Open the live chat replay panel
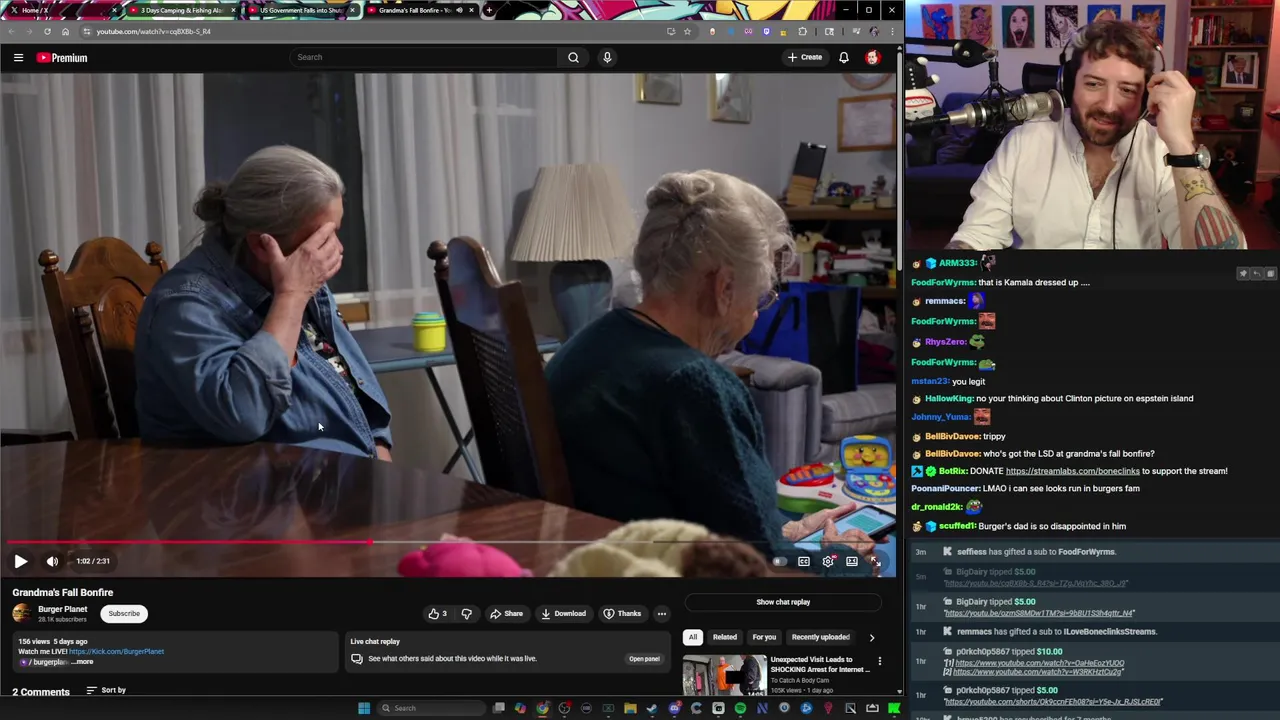 [644, 659]
